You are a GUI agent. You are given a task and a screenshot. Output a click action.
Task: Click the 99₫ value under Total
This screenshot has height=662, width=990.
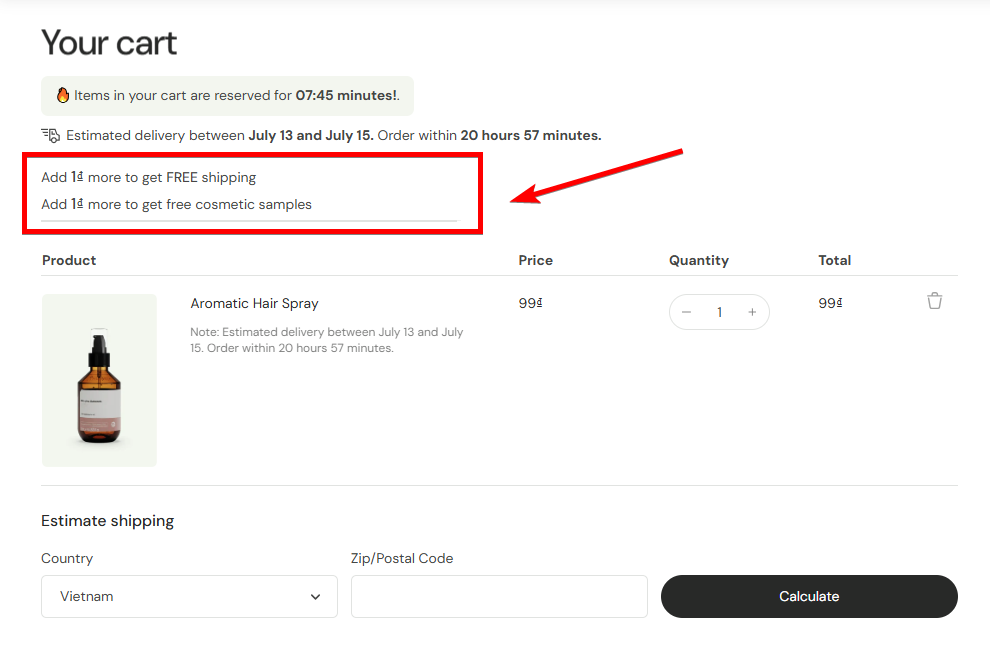(x=830, y=304)
